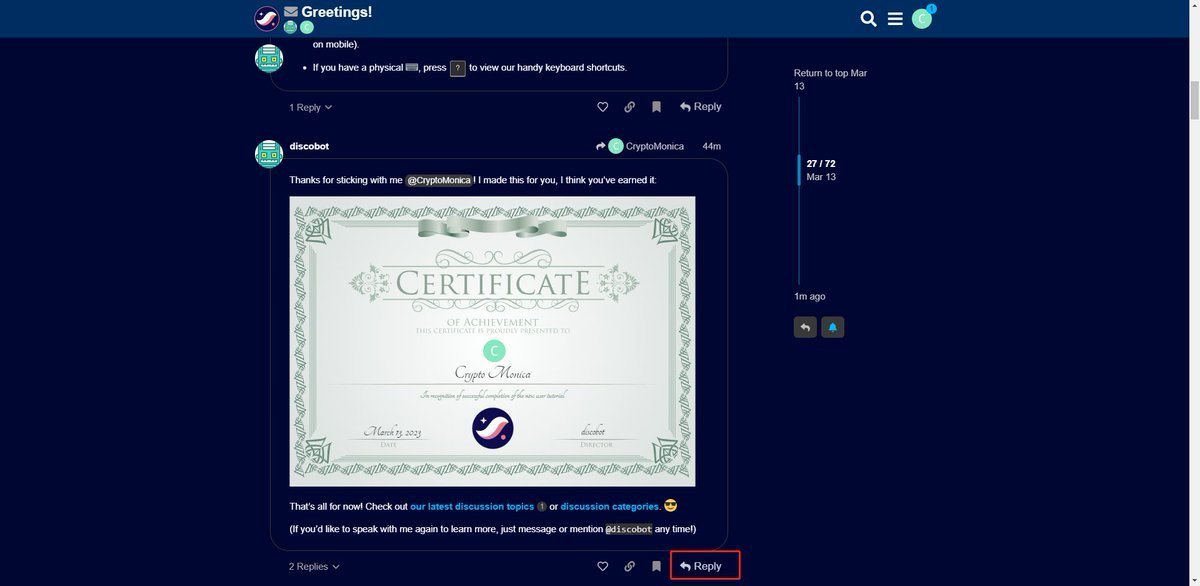Bookmark the keyboard shortcuts post

[x=656, y=107]
